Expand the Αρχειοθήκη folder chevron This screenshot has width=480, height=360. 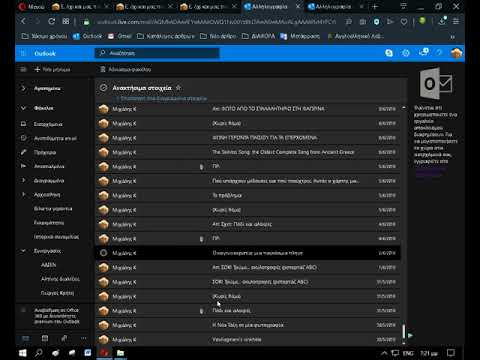tap(23, 194)
